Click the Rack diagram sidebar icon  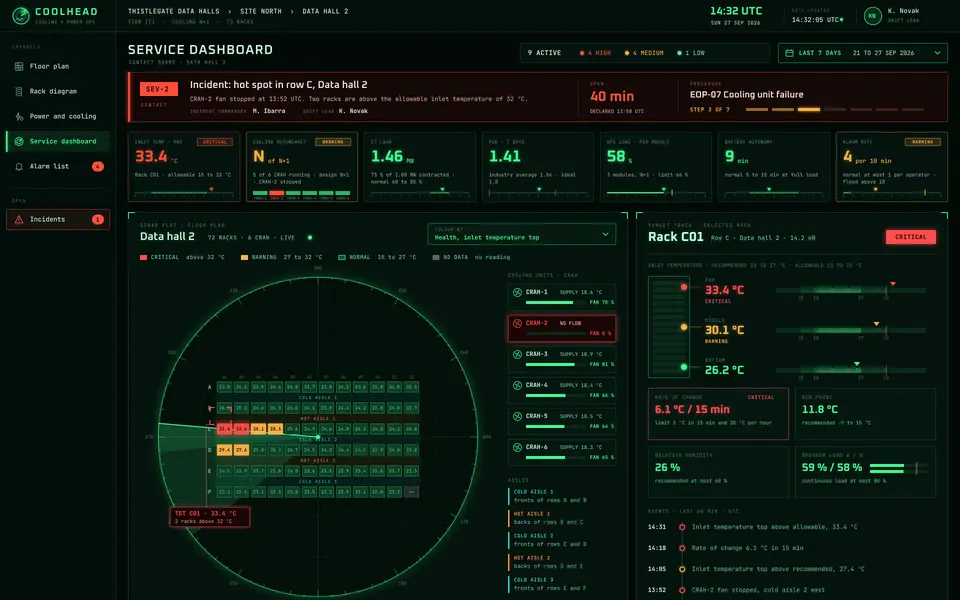tap(19, 91)
